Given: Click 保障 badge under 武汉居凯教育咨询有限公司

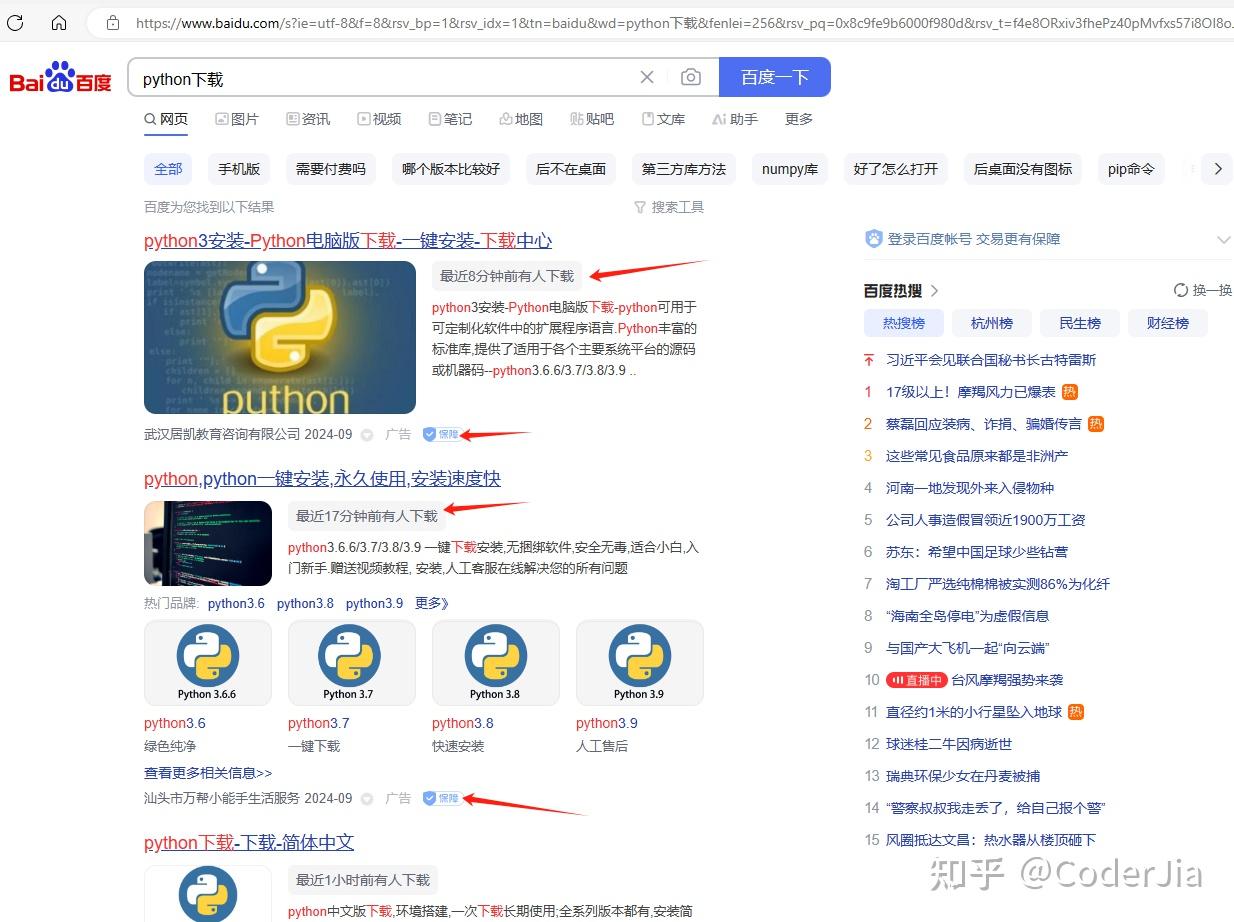Looking at the screenshot, I should 441,434.
